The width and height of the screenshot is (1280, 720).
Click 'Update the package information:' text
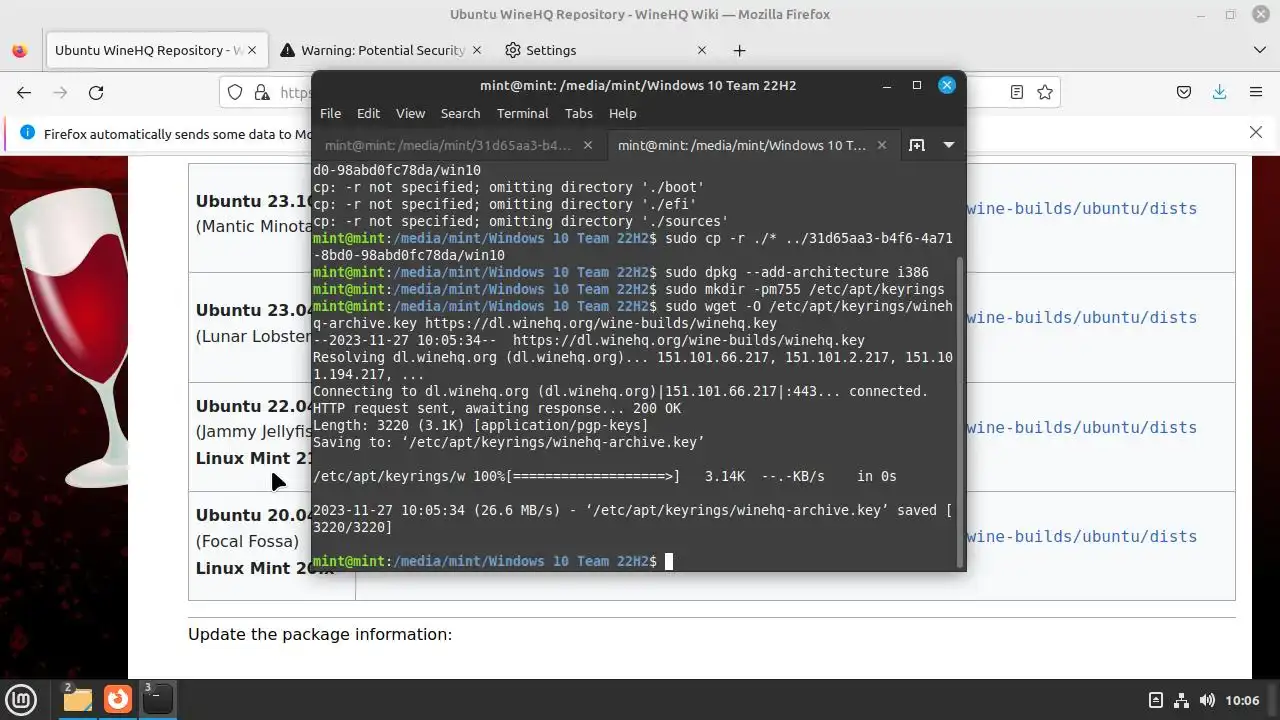(x=320, y=634)
